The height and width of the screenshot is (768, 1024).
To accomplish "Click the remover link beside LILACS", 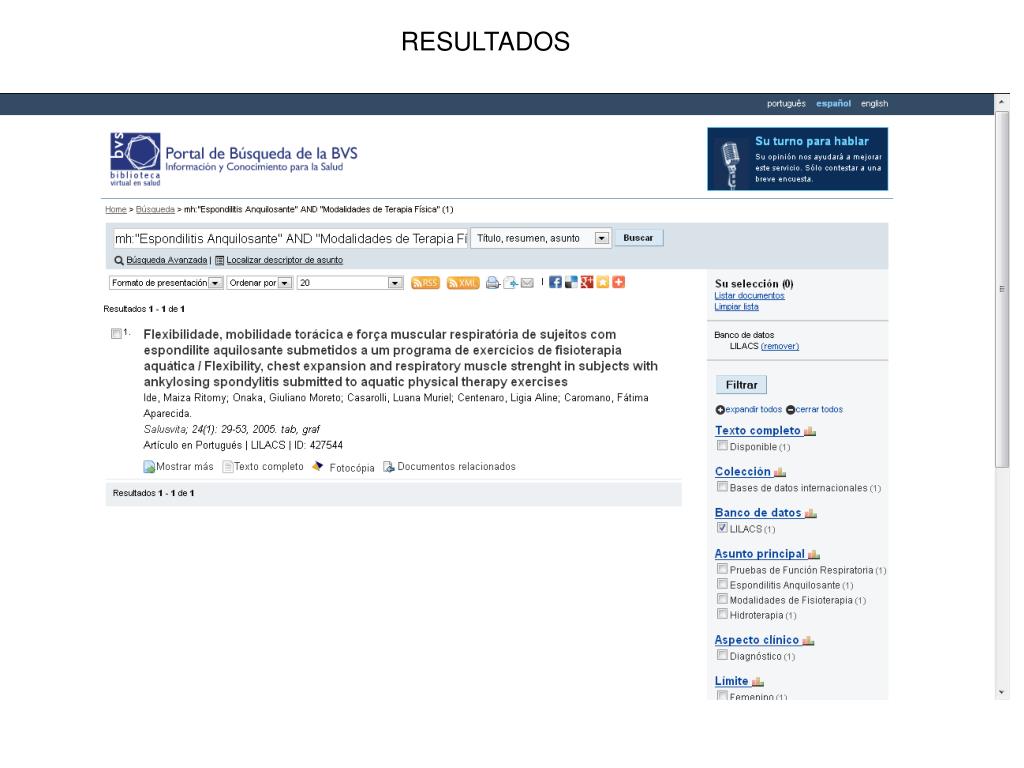I will click(780, 347).
